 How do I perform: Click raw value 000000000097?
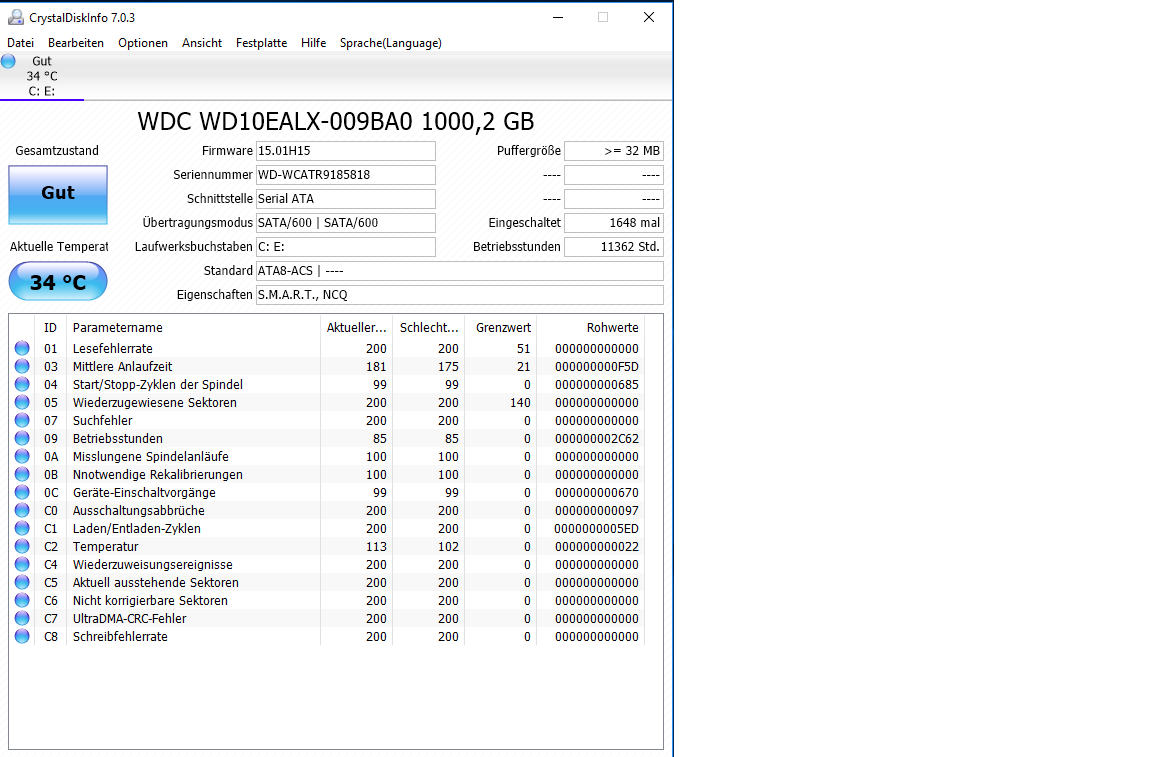pos(597,511)
